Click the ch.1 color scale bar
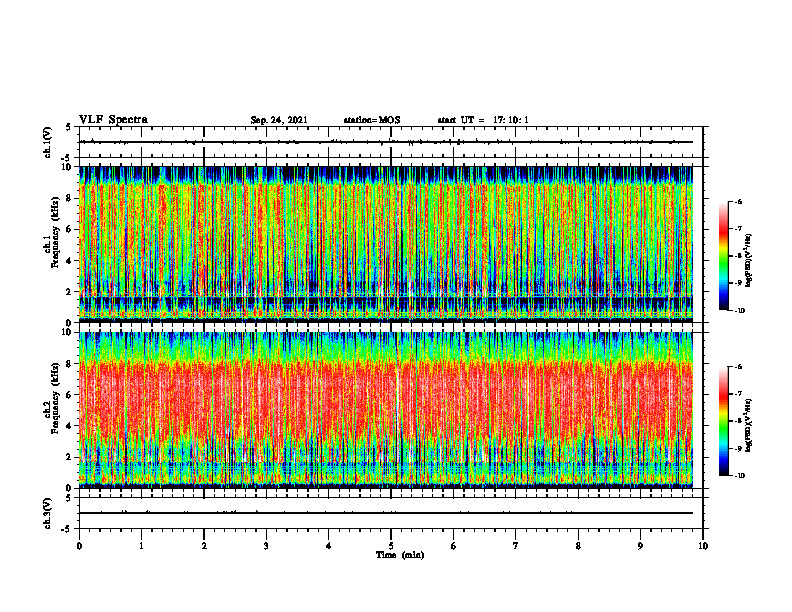 pos(723,256)
